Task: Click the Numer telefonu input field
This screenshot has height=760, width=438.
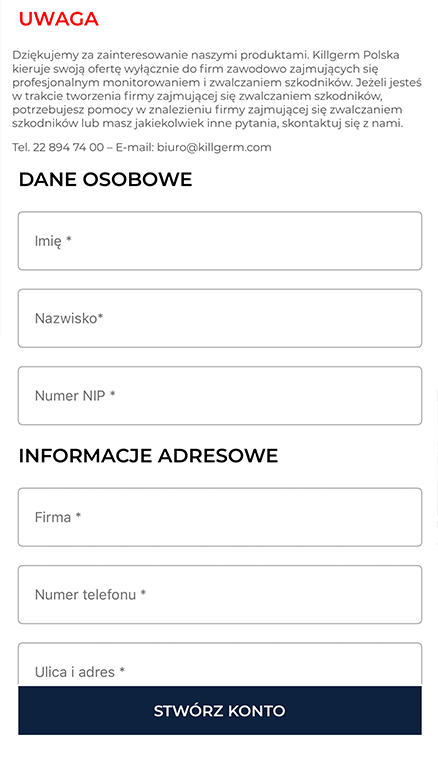Action: [219, 595]
